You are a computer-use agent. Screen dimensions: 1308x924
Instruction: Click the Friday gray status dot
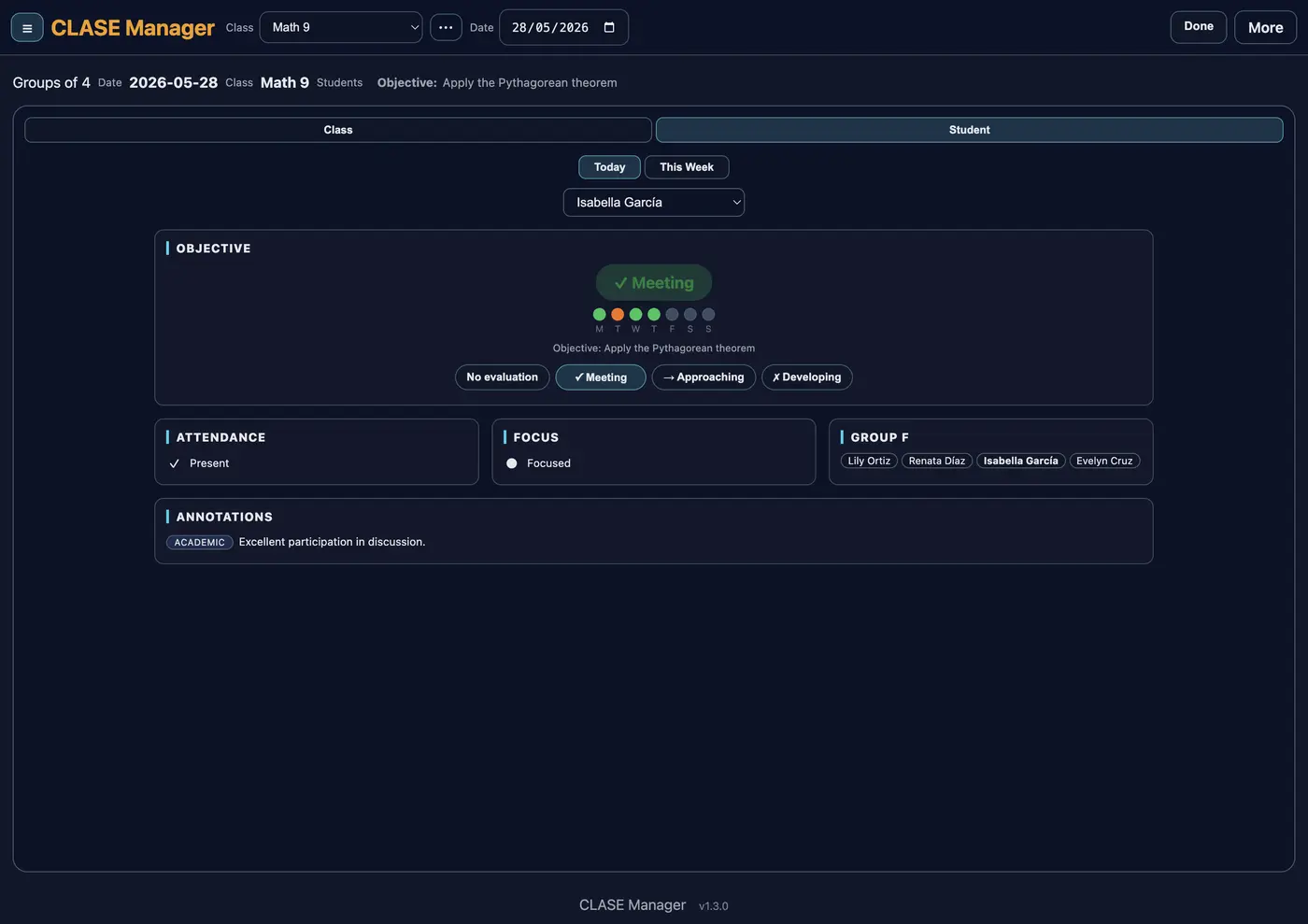tap(672, 315)
